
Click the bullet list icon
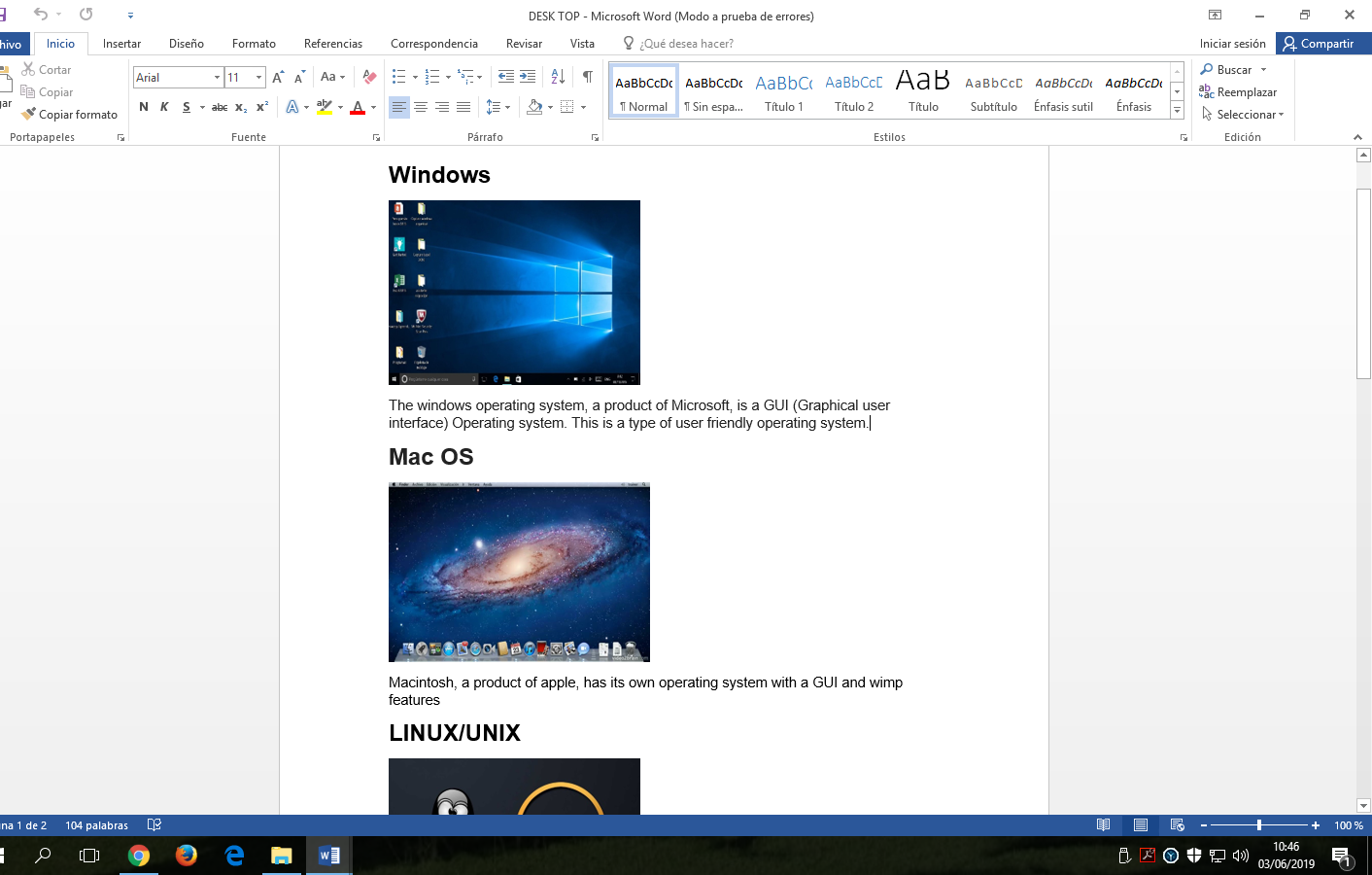398,77
